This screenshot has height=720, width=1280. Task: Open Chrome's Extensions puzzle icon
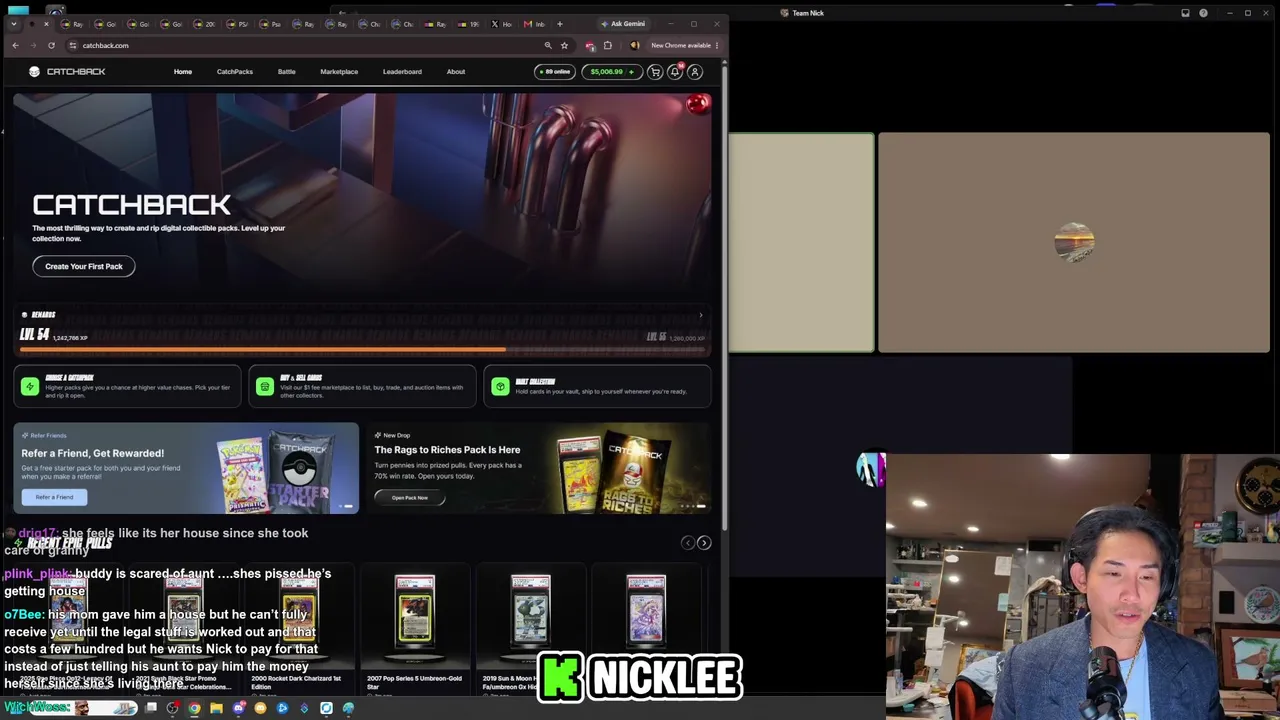tap(607, 45)
